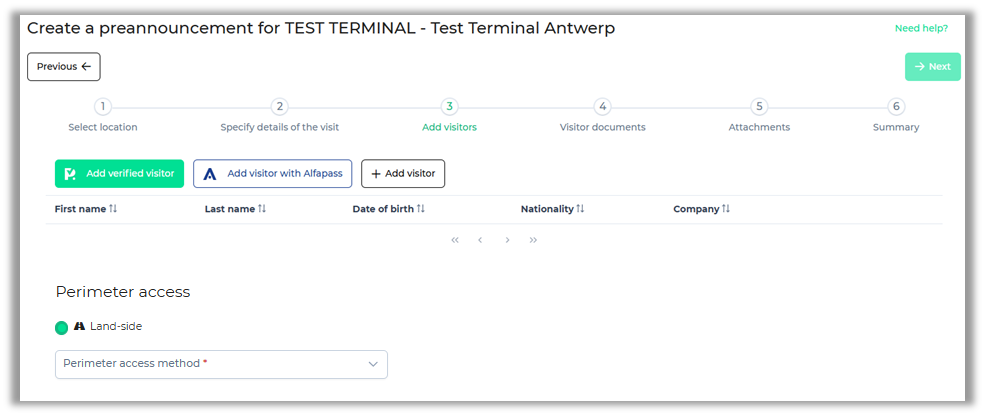Viewport: 985px width, 416px height.
Task: Click Add visitor with Alfapass button
Action: coord(272,174)
